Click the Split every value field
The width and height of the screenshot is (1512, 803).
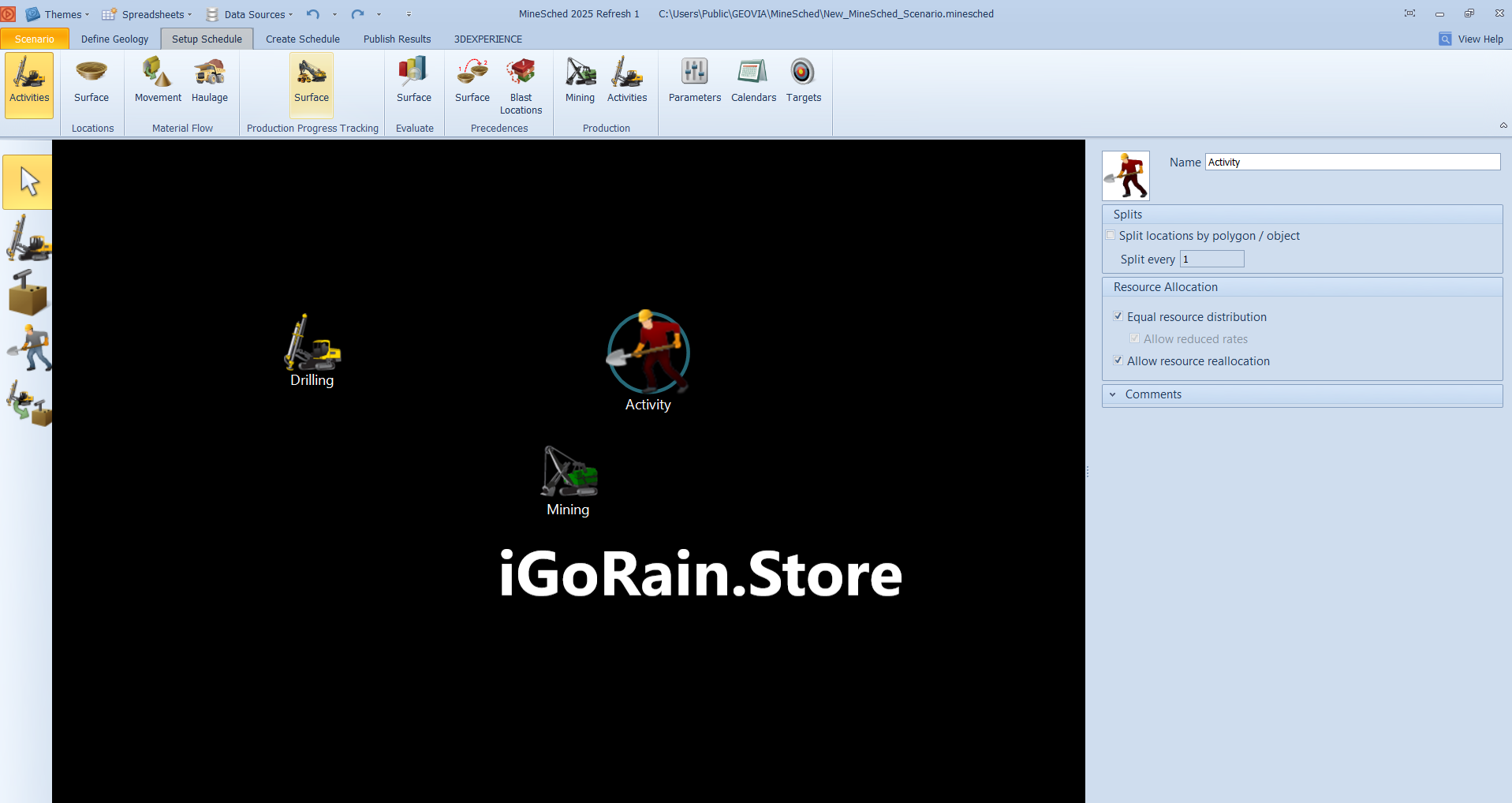[x=1211, y=259]
